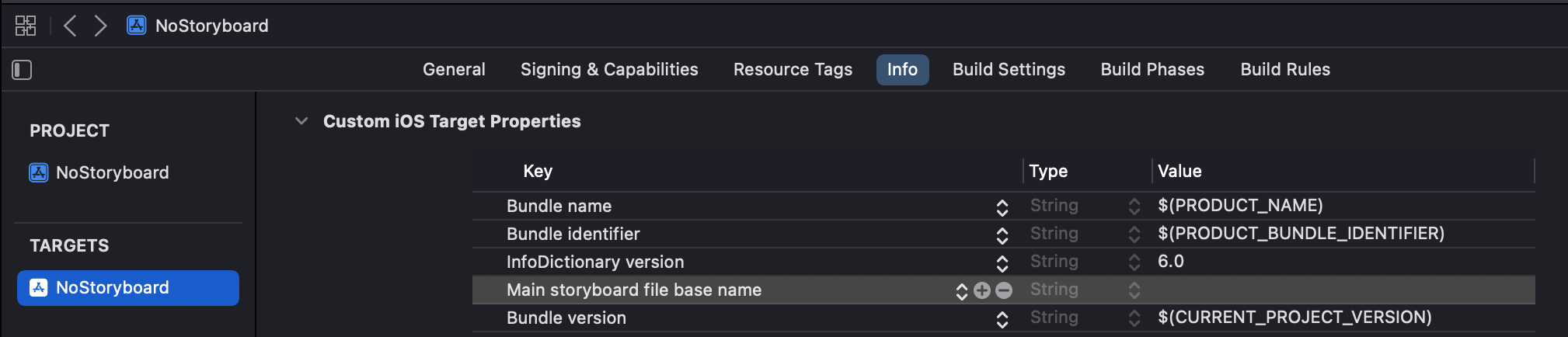Switch to the Signing & Capabilities tab
This screenshot has height=337, width=1568.
pyautogui.click(x=609, y=70)
